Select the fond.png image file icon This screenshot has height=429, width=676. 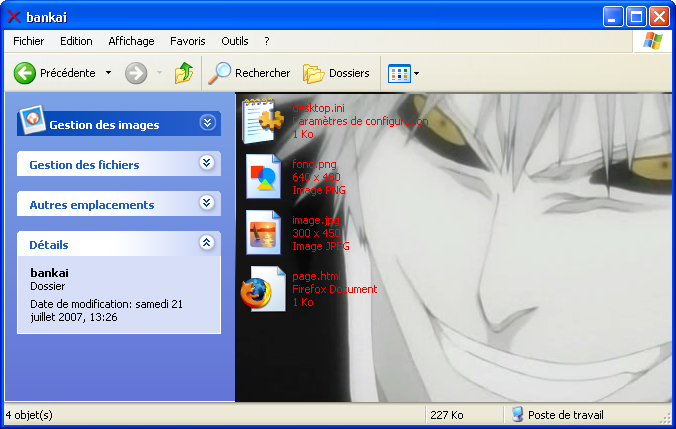pos(264,177)
